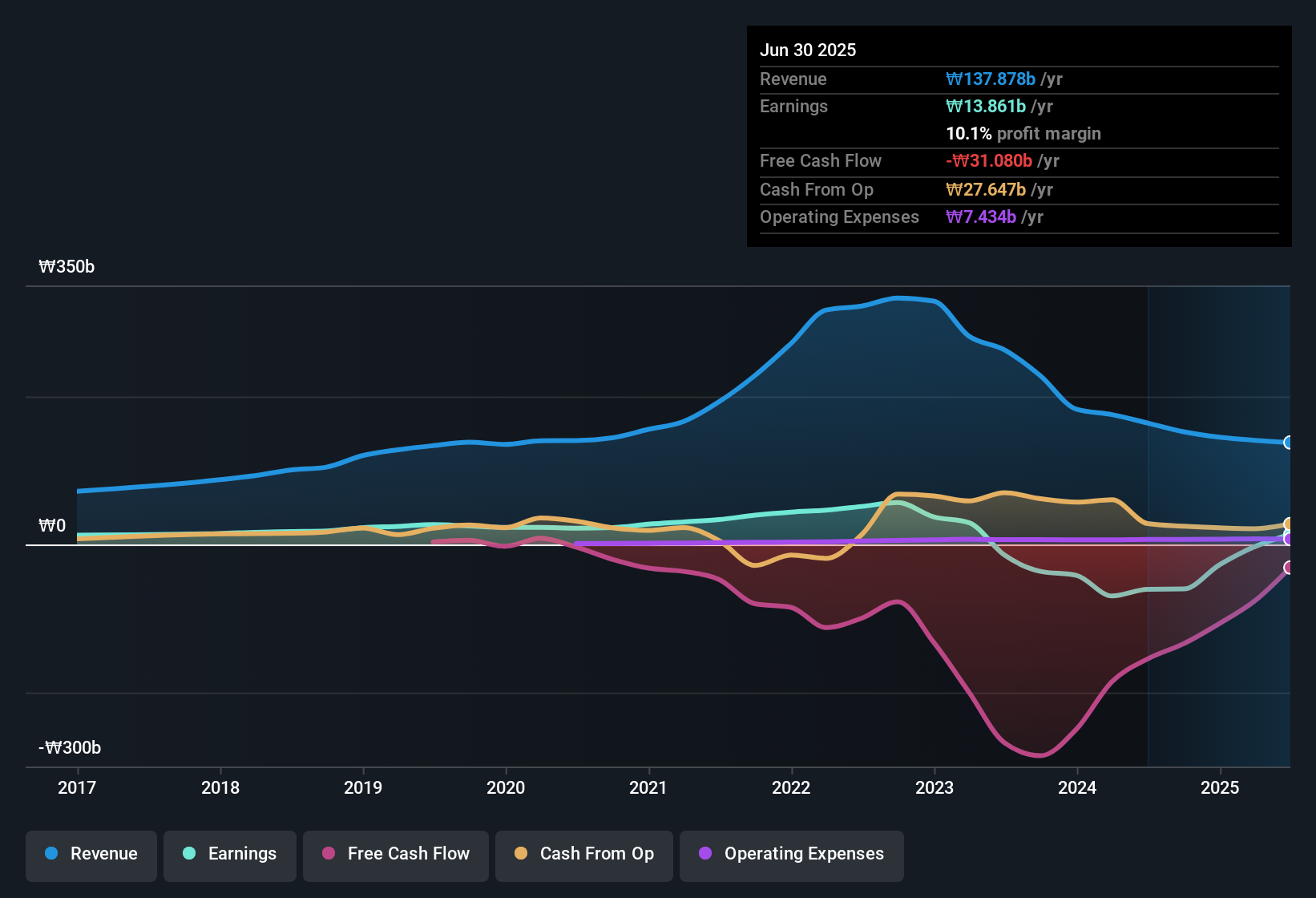Toggle the Free Cash Flow series visibility
The width and height of the screenshot is (1316, 898).
pos(395,854)
